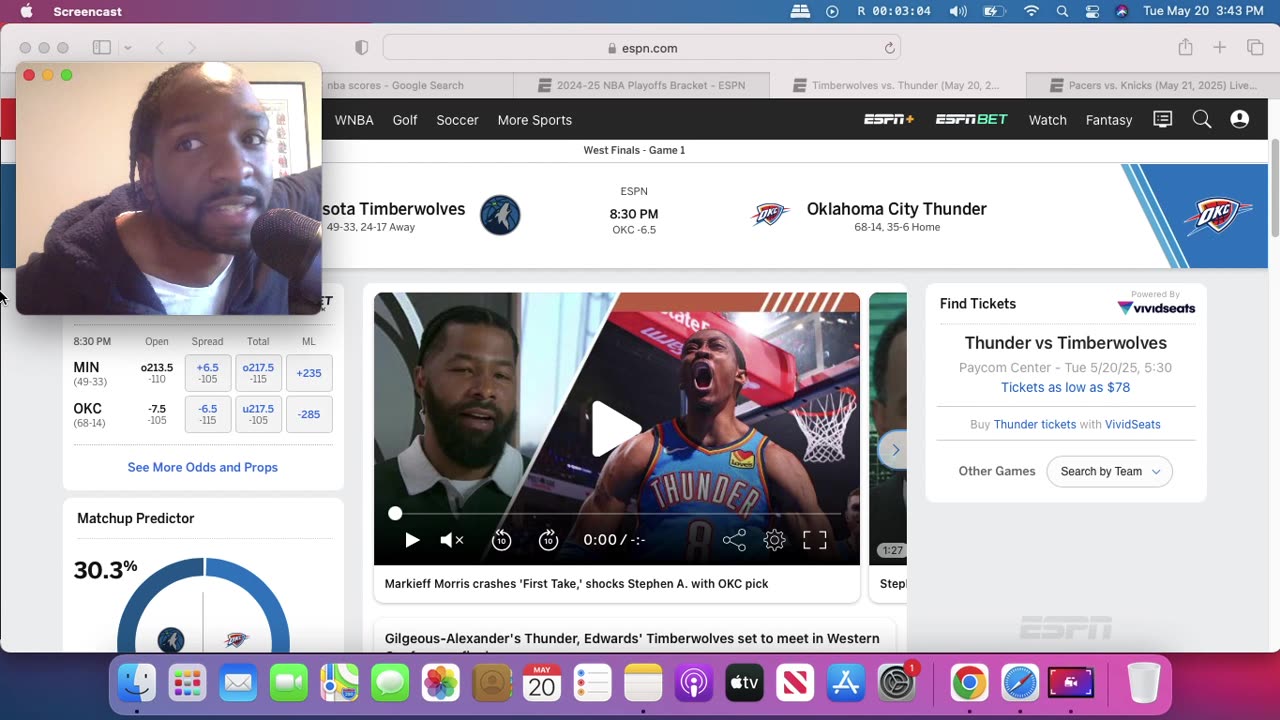
Task: Show Safari tab overview
Action: click(1255, 48)
